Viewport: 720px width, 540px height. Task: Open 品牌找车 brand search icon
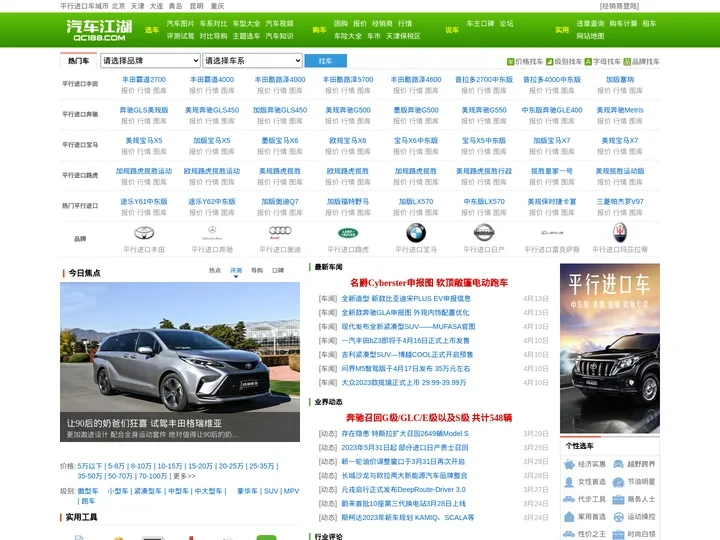(627, 62)
